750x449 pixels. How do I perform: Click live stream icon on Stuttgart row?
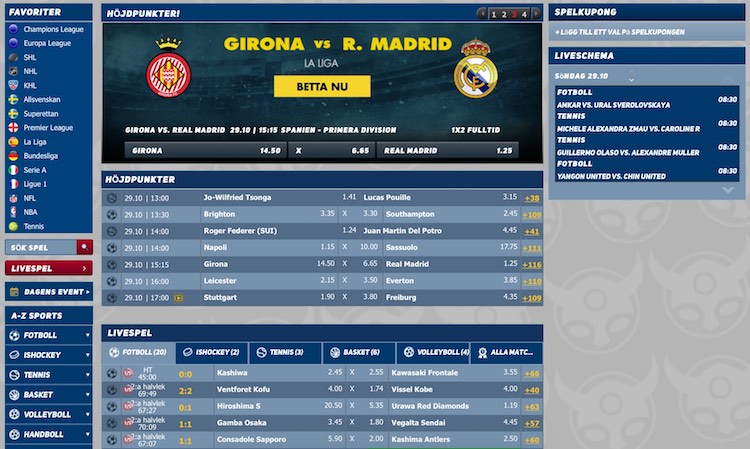point(178,298)
